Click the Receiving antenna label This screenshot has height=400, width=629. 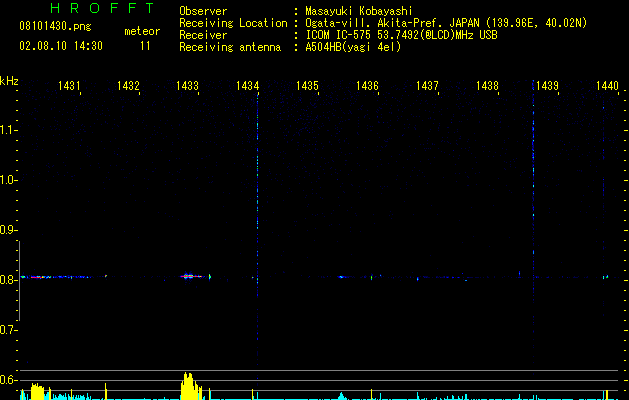230,47
